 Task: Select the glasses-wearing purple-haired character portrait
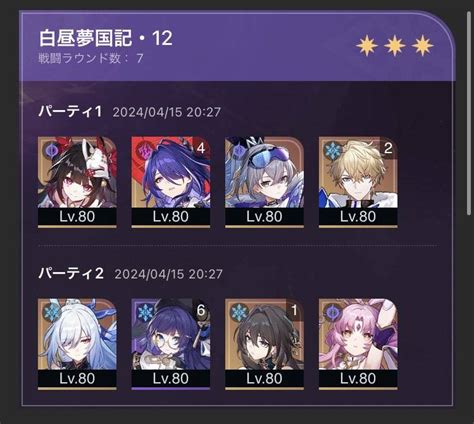coord(171,344)
